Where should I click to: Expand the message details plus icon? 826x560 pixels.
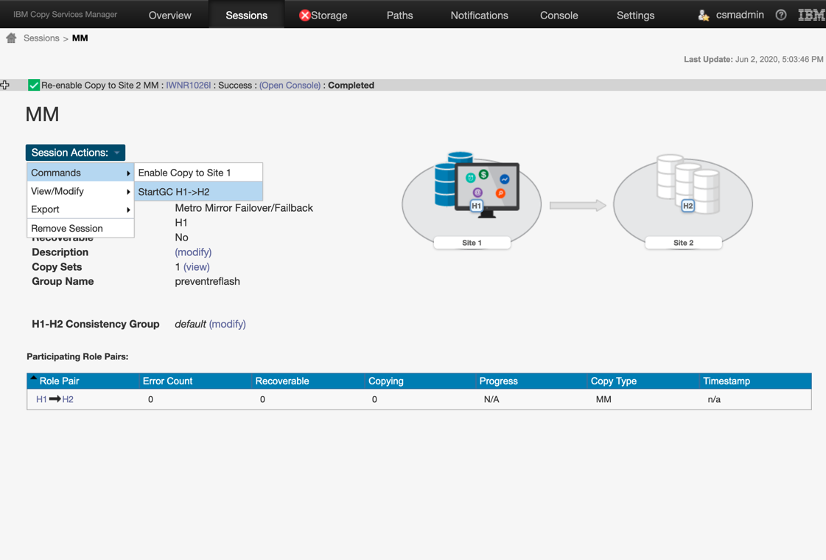5,85
